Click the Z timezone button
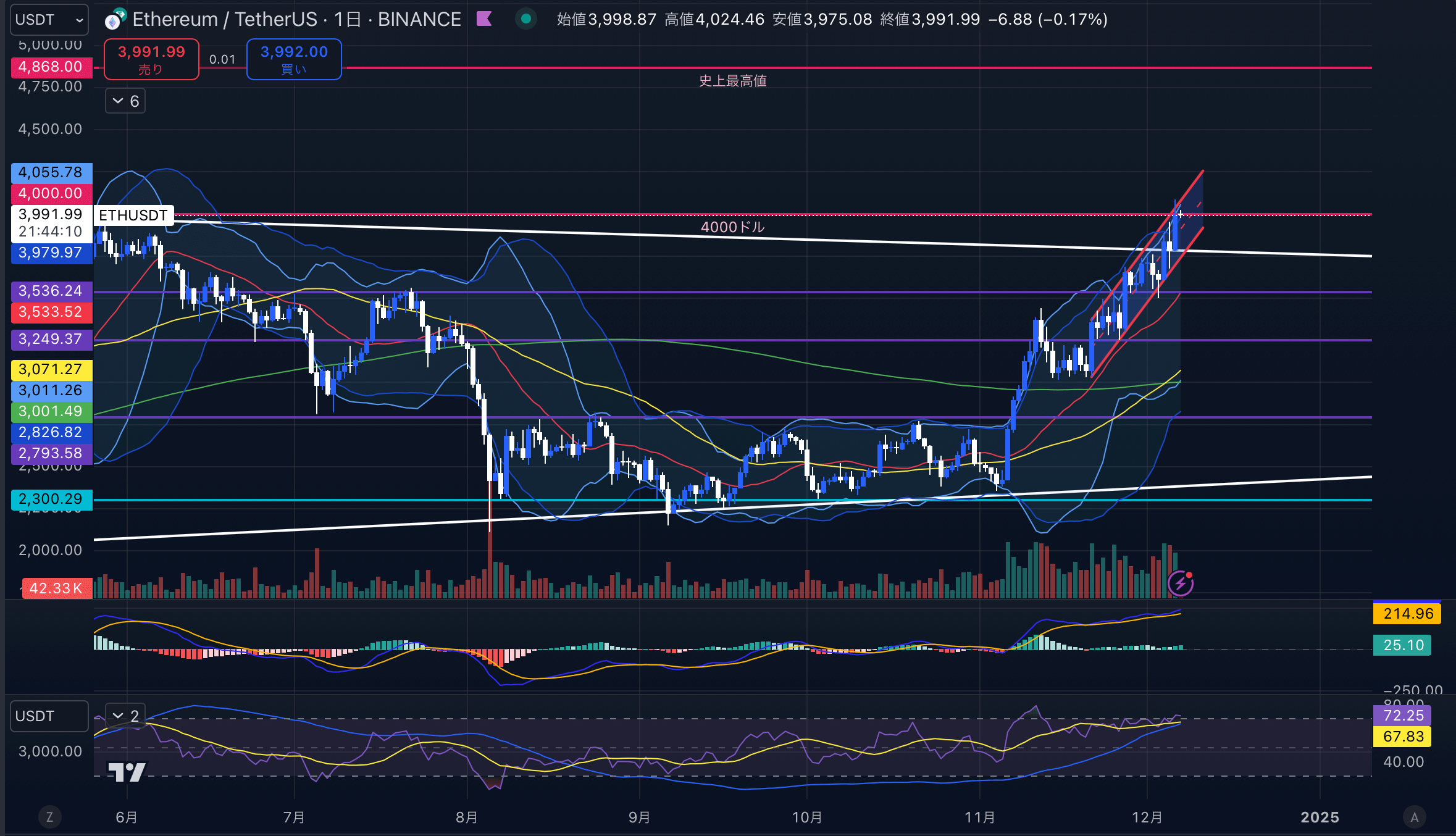 [50, 817]
